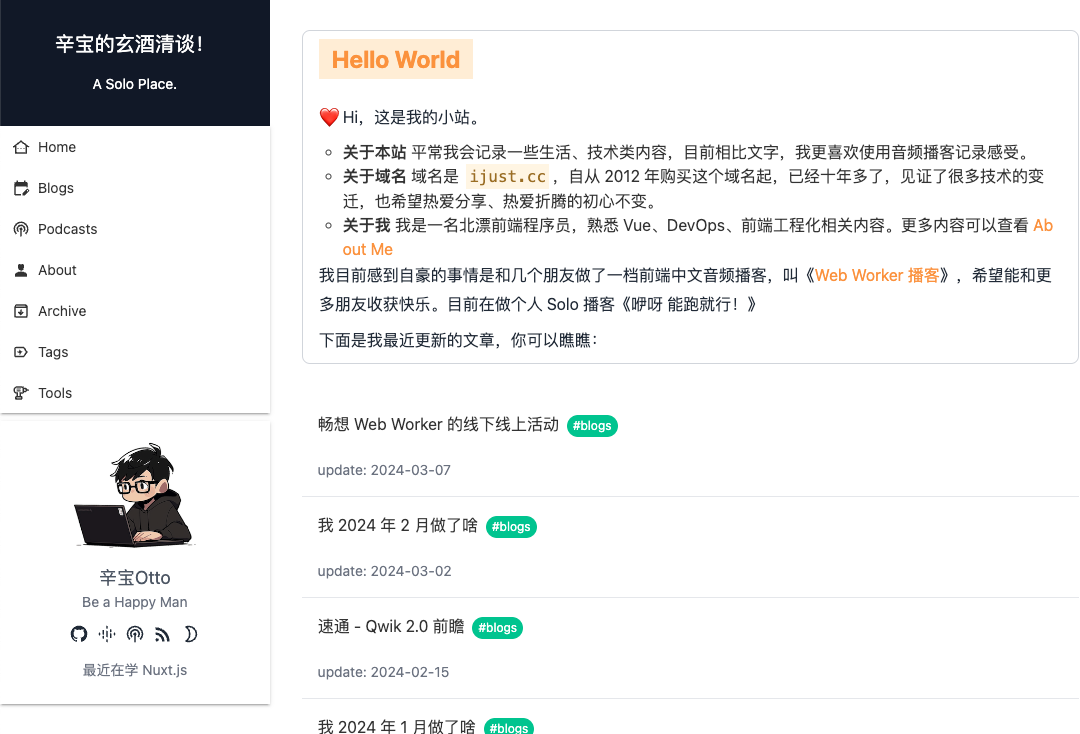Image resolution: width=1080 pixels, height=734 pixels.
Task: Open the Podcasts menu item
Action: 135,229
